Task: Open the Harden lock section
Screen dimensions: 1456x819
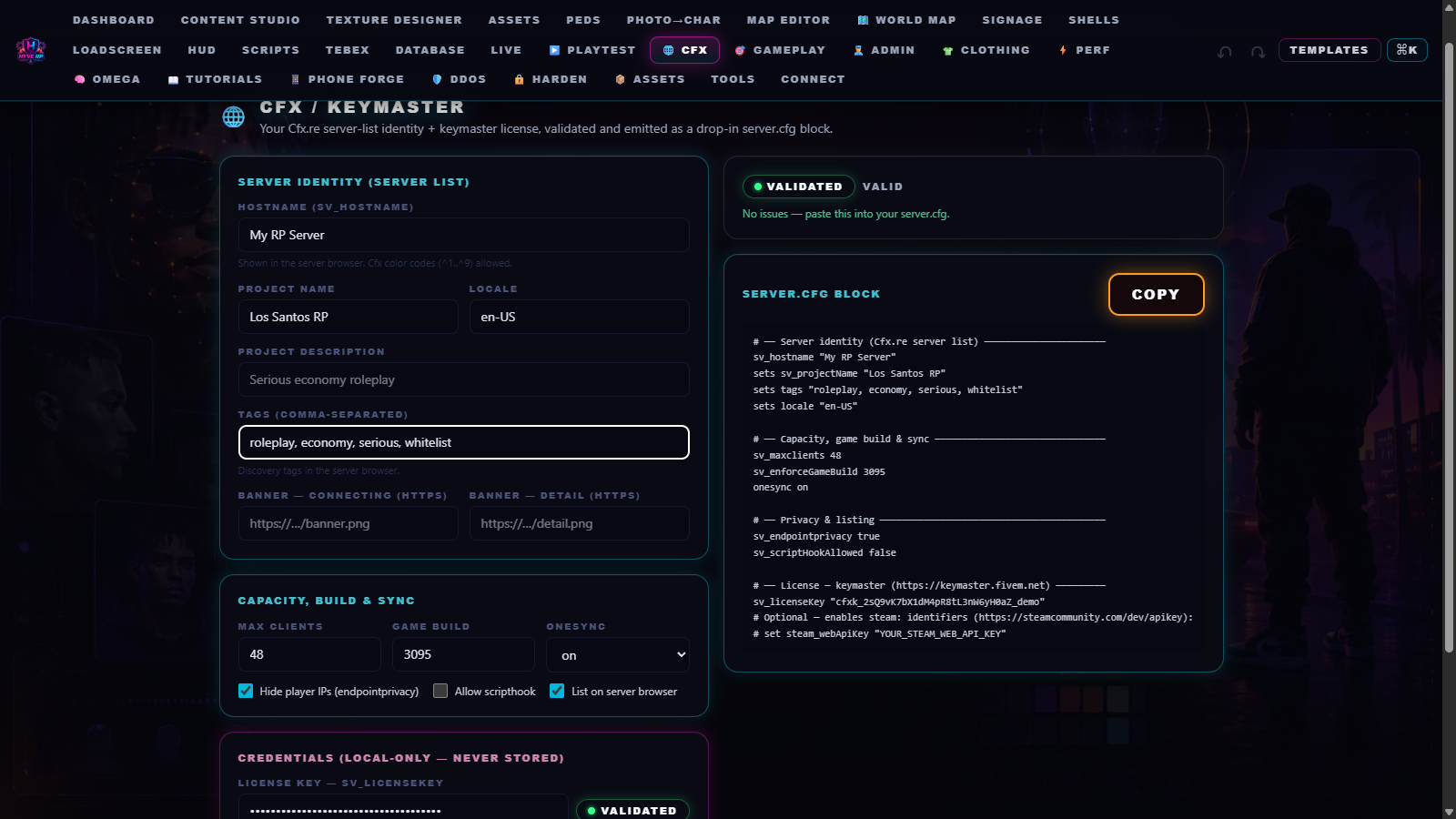Action: pyautogui.click(x=551, y=79)
